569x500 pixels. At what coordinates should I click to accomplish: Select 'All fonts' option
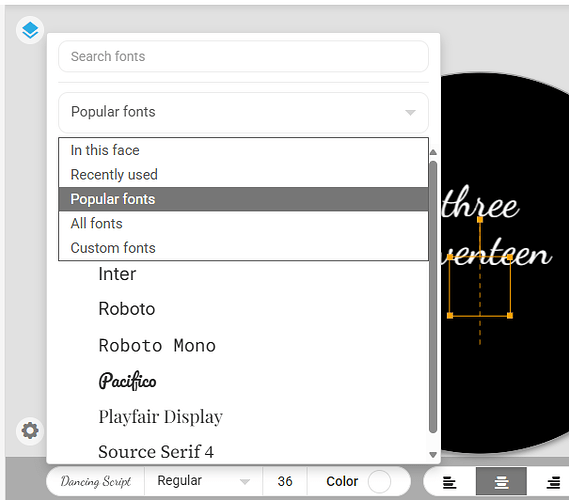click(x=243, y=224)
